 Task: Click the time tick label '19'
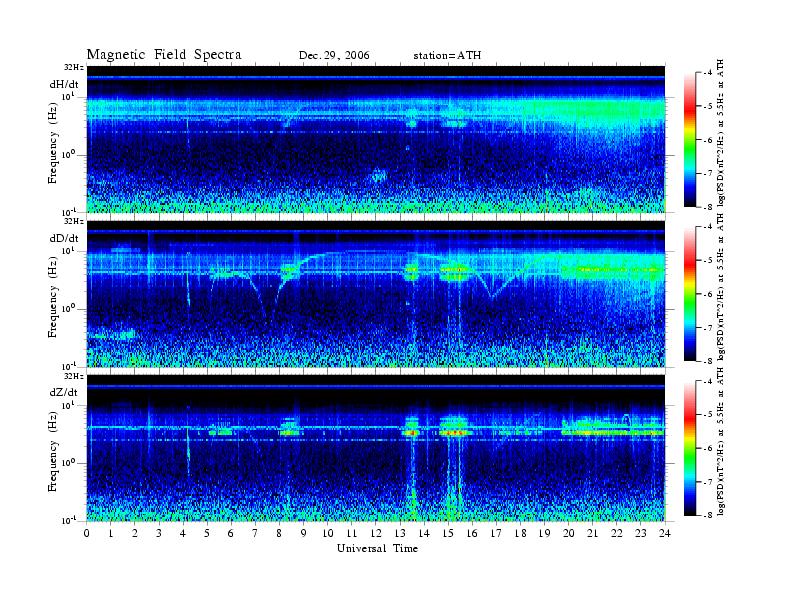coord(544,533)
